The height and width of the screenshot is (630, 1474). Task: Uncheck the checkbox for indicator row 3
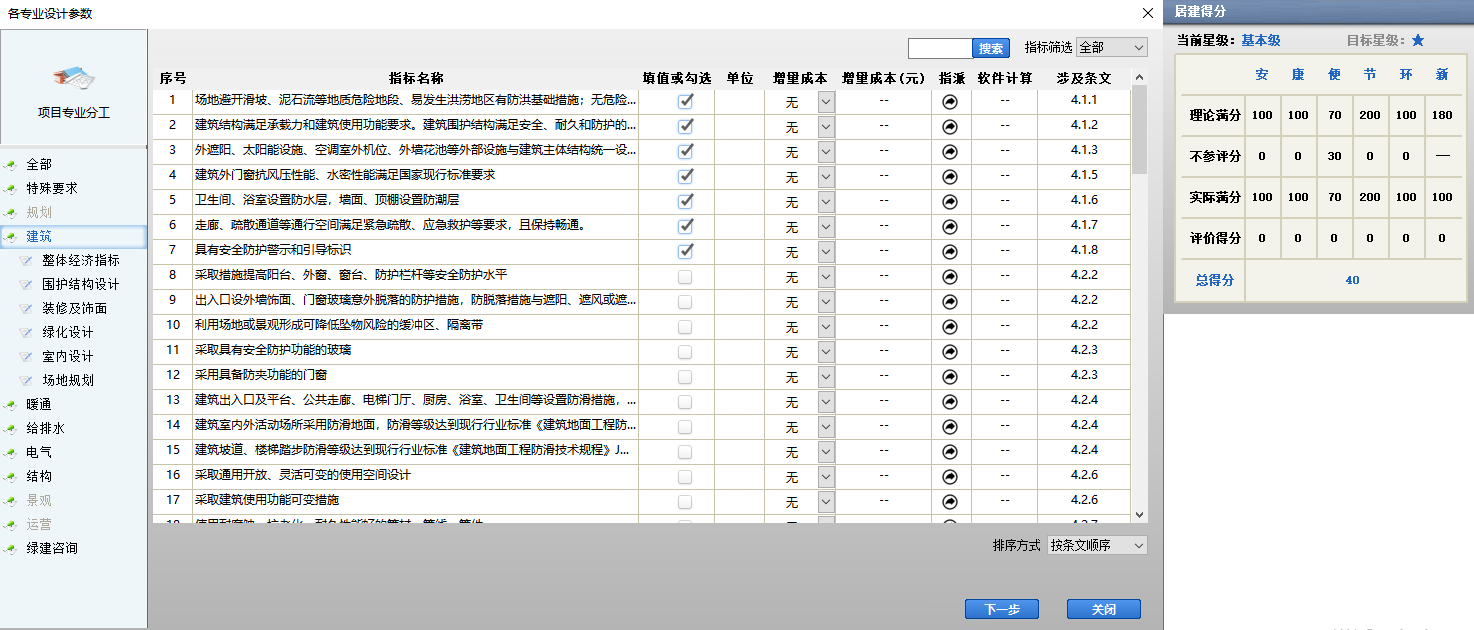click(x=685, y=151)
